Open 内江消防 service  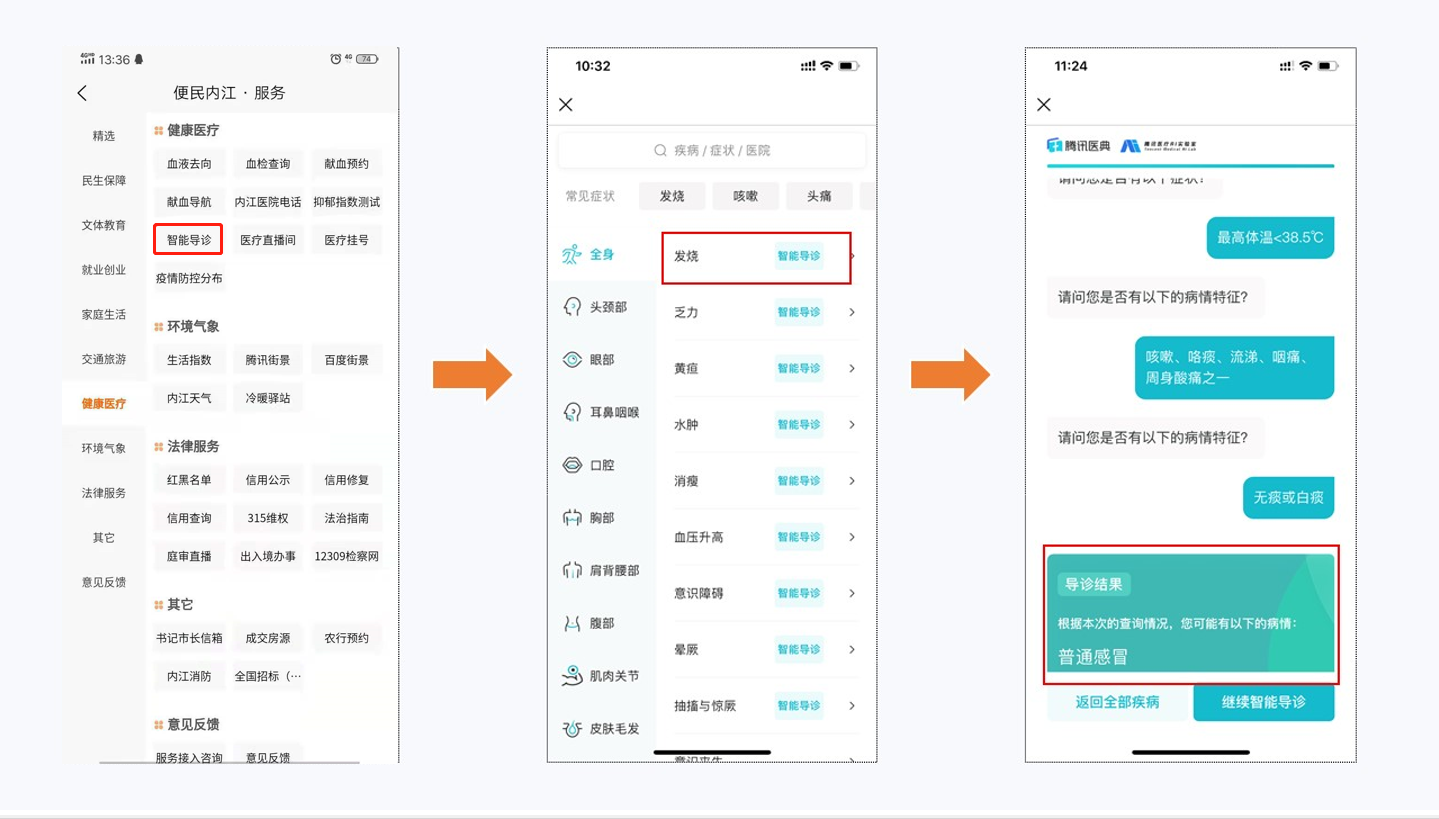point(189,676)
